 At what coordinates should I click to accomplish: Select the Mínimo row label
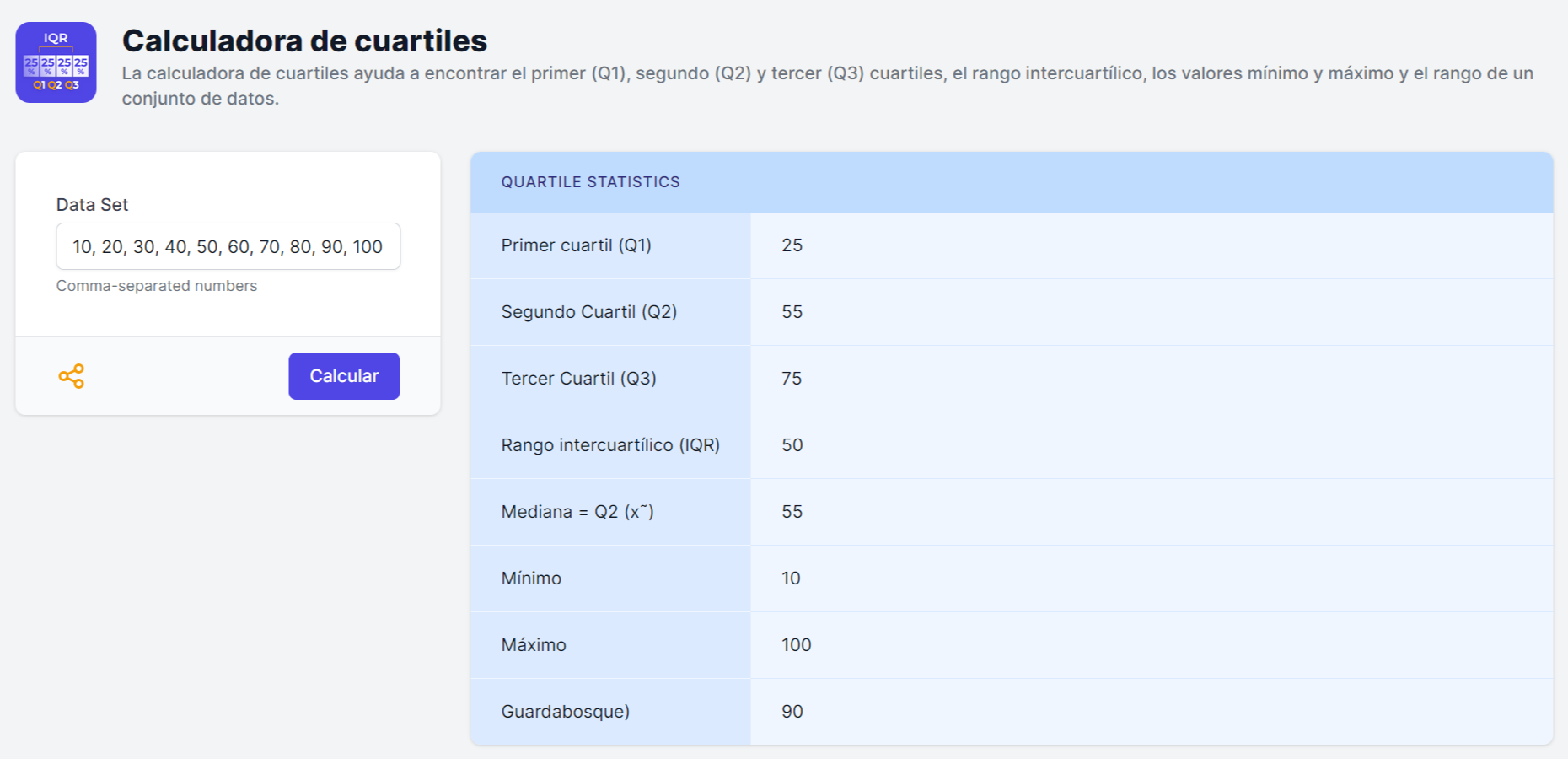[531, 579]
